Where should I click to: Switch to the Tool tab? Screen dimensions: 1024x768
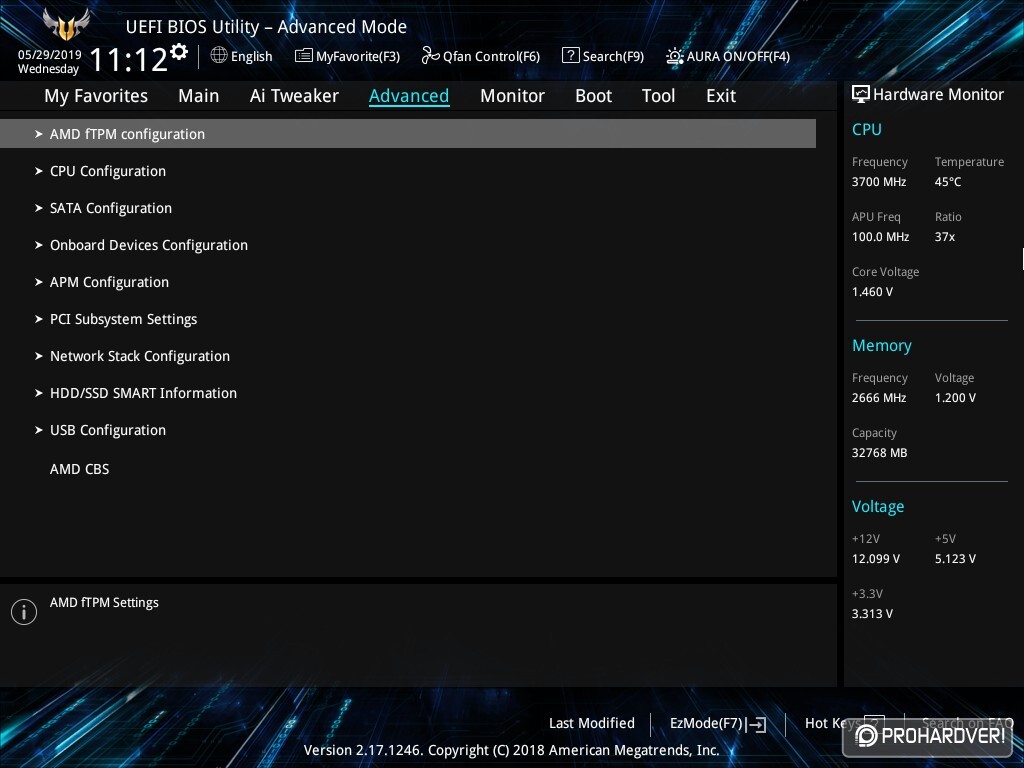658,96
